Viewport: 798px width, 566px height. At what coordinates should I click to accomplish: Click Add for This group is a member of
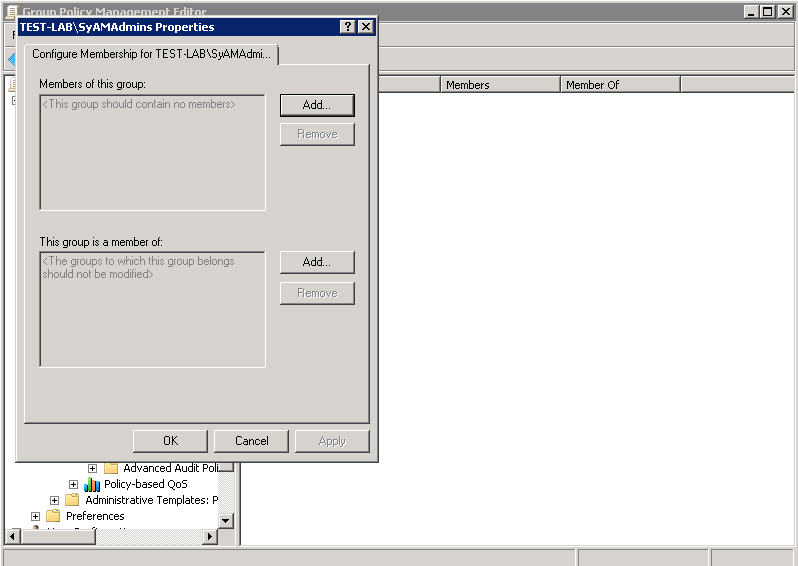click(317, 262)
